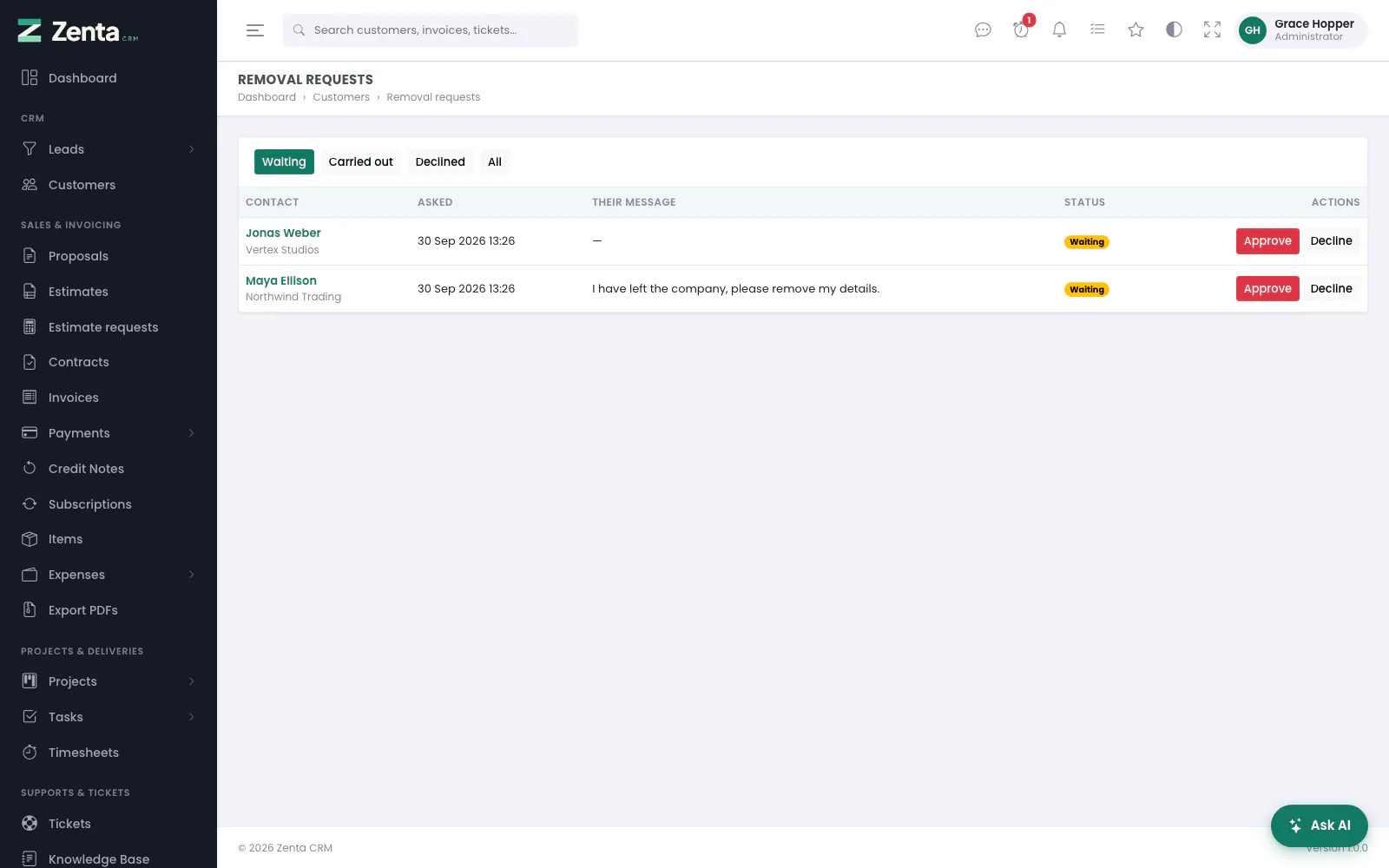Select the Waiting filter tab

coord(284,161)
